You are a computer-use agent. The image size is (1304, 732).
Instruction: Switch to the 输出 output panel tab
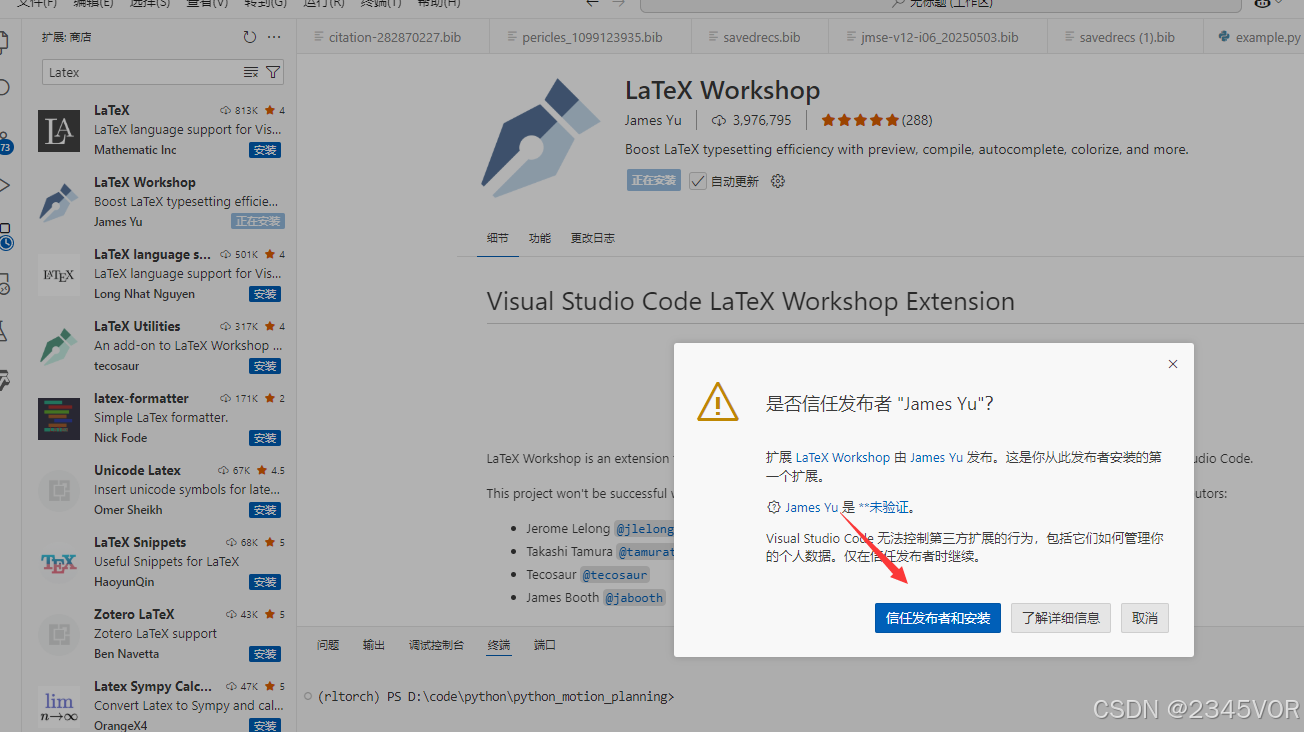tap(374, 645)
